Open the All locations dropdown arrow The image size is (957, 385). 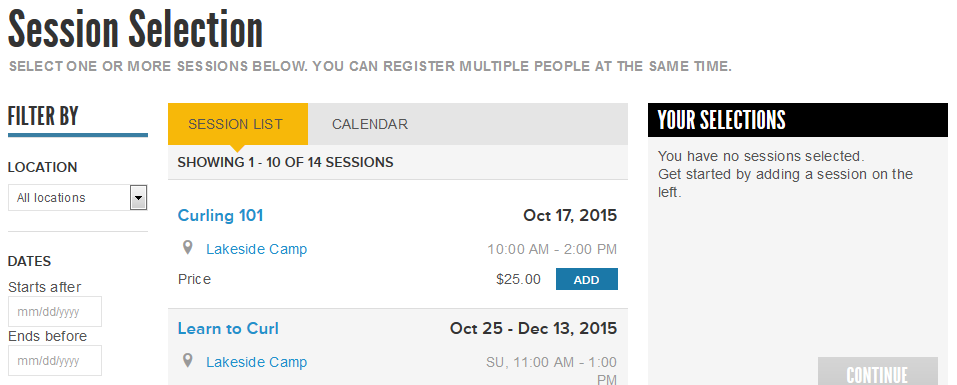click(x=139, y=198)
